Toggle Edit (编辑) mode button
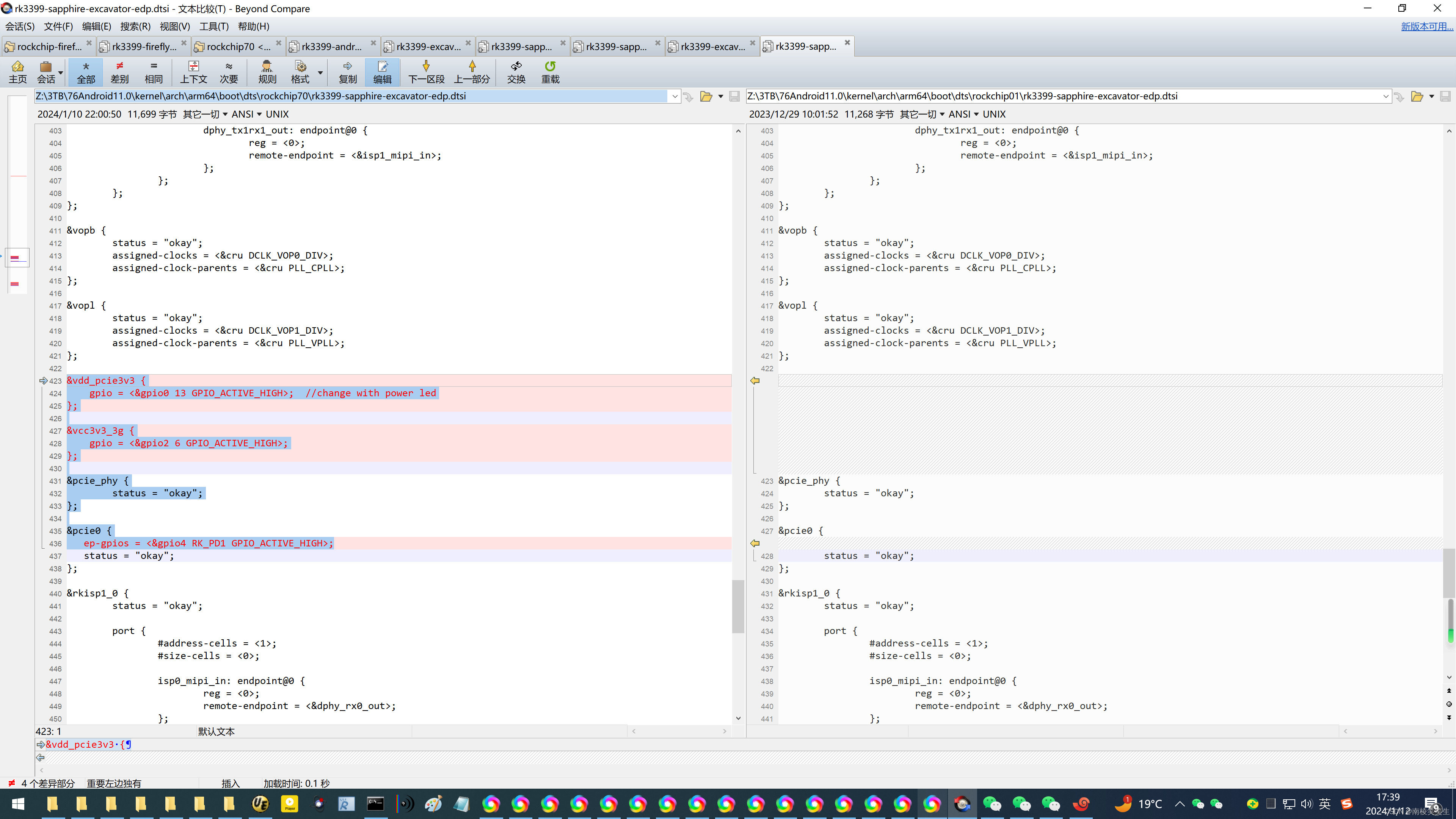The image size is (1456, 819). click(382, 72)
